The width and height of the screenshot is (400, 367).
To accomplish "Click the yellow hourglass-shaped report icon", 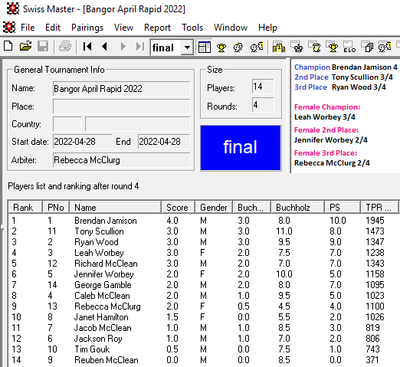I will point(315,47).
